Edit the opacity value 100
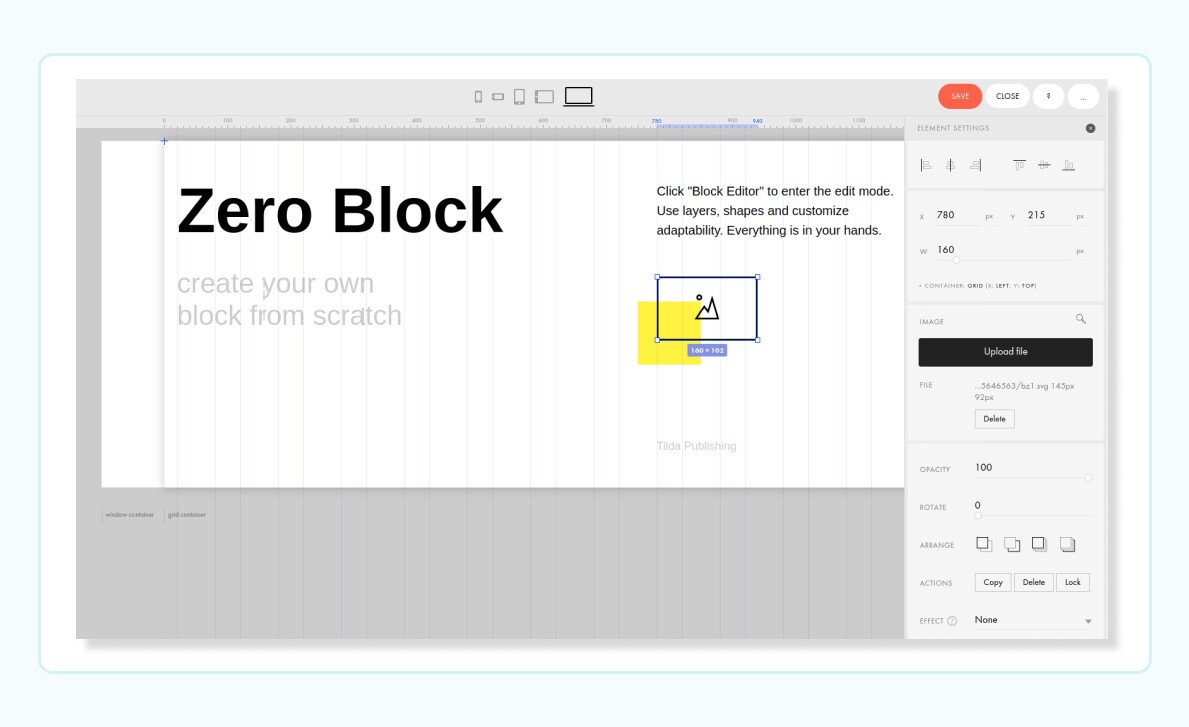This screenshot has height=727, width=1189. pos(984,468)
